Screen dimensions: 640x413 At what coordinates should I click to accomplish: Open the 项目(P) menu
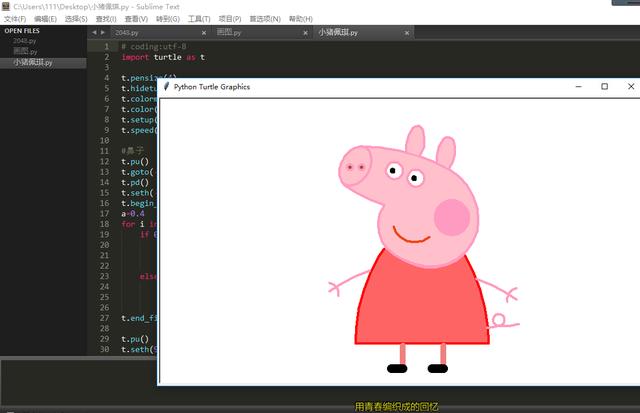click(230, 19)
